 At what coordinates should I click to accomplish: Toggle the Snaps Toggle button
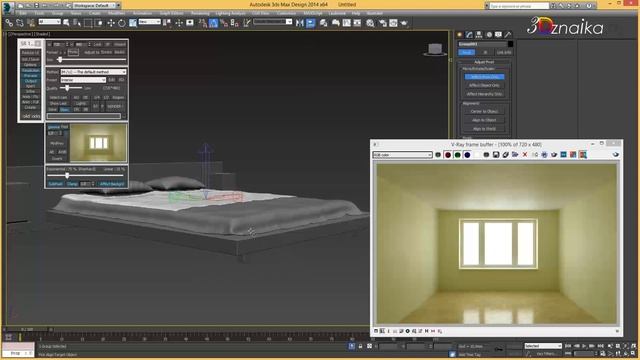tap(202, 23)
